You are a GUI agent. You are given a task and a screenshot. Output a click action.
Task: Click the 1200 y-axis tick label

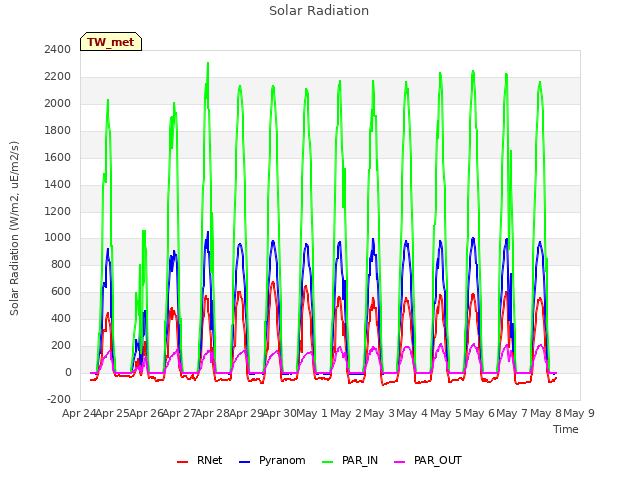click(58, 211)
